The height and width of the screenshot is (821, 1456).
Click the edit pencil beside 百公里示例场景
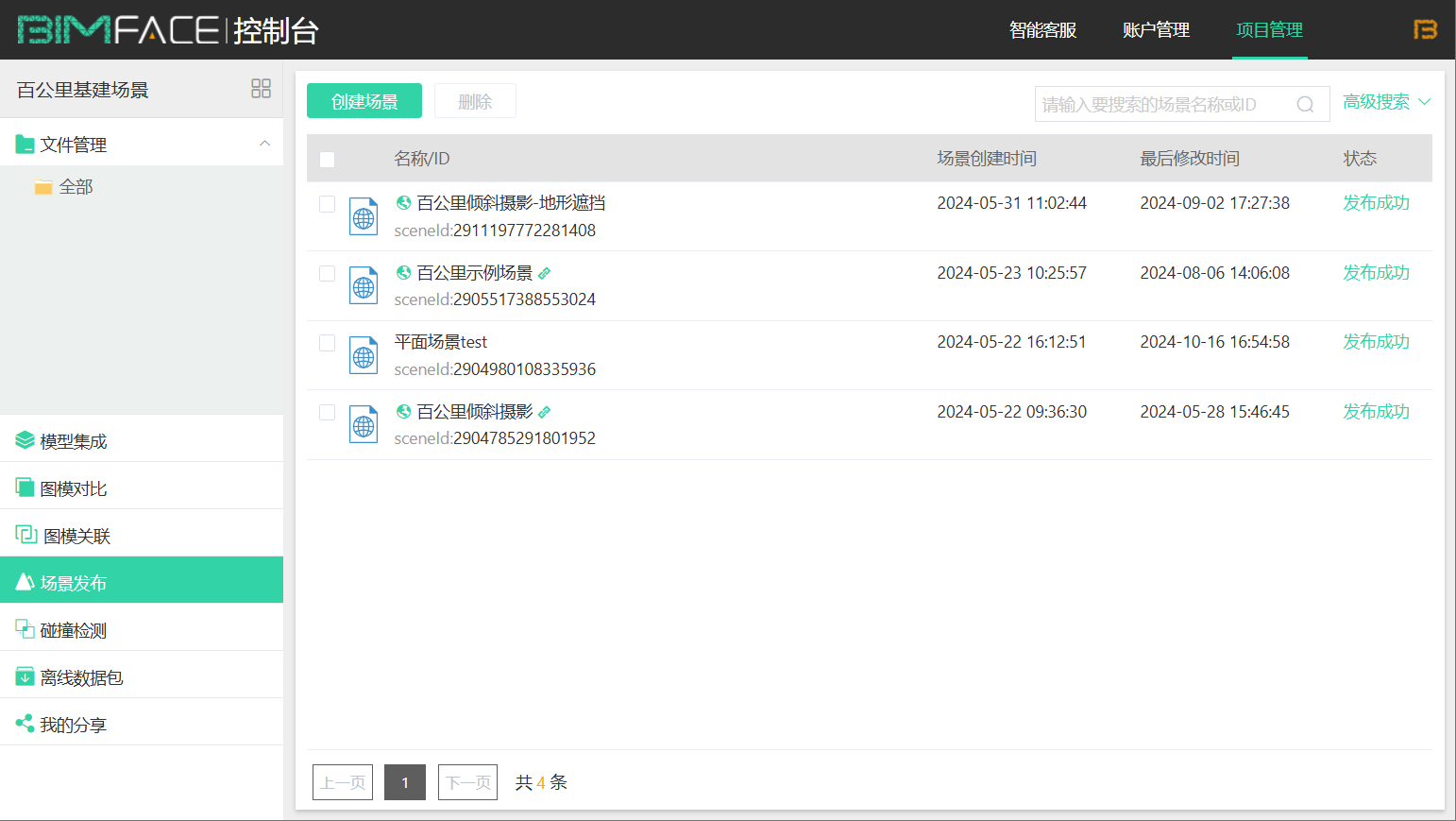545,272
